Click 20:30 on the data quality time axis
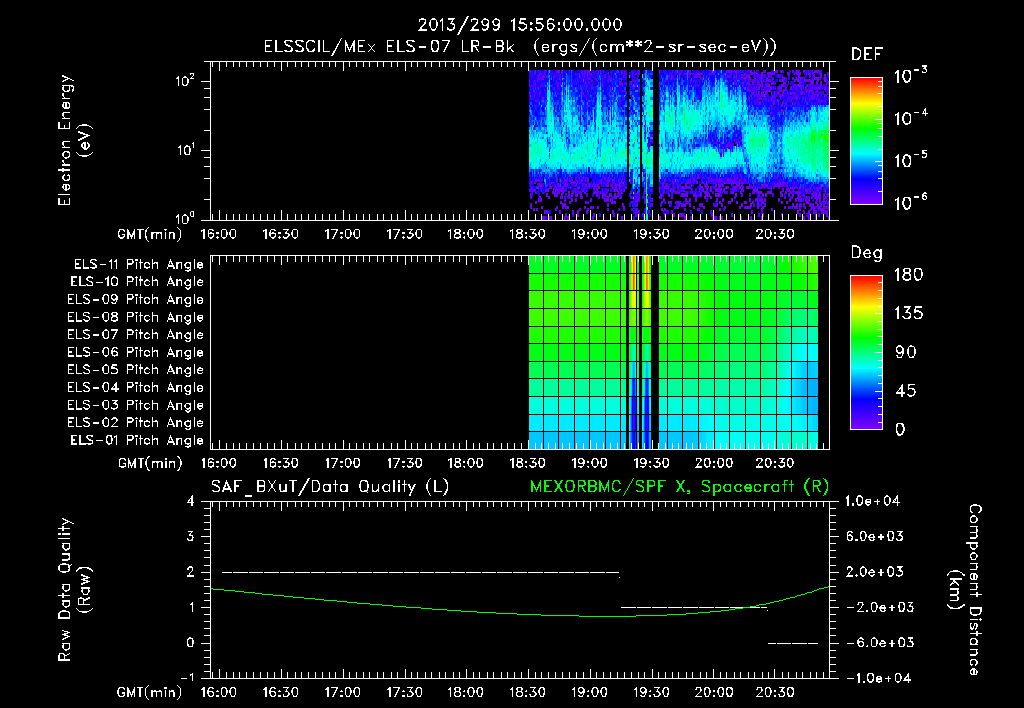 pyautogui.click(x=775, y=692)
